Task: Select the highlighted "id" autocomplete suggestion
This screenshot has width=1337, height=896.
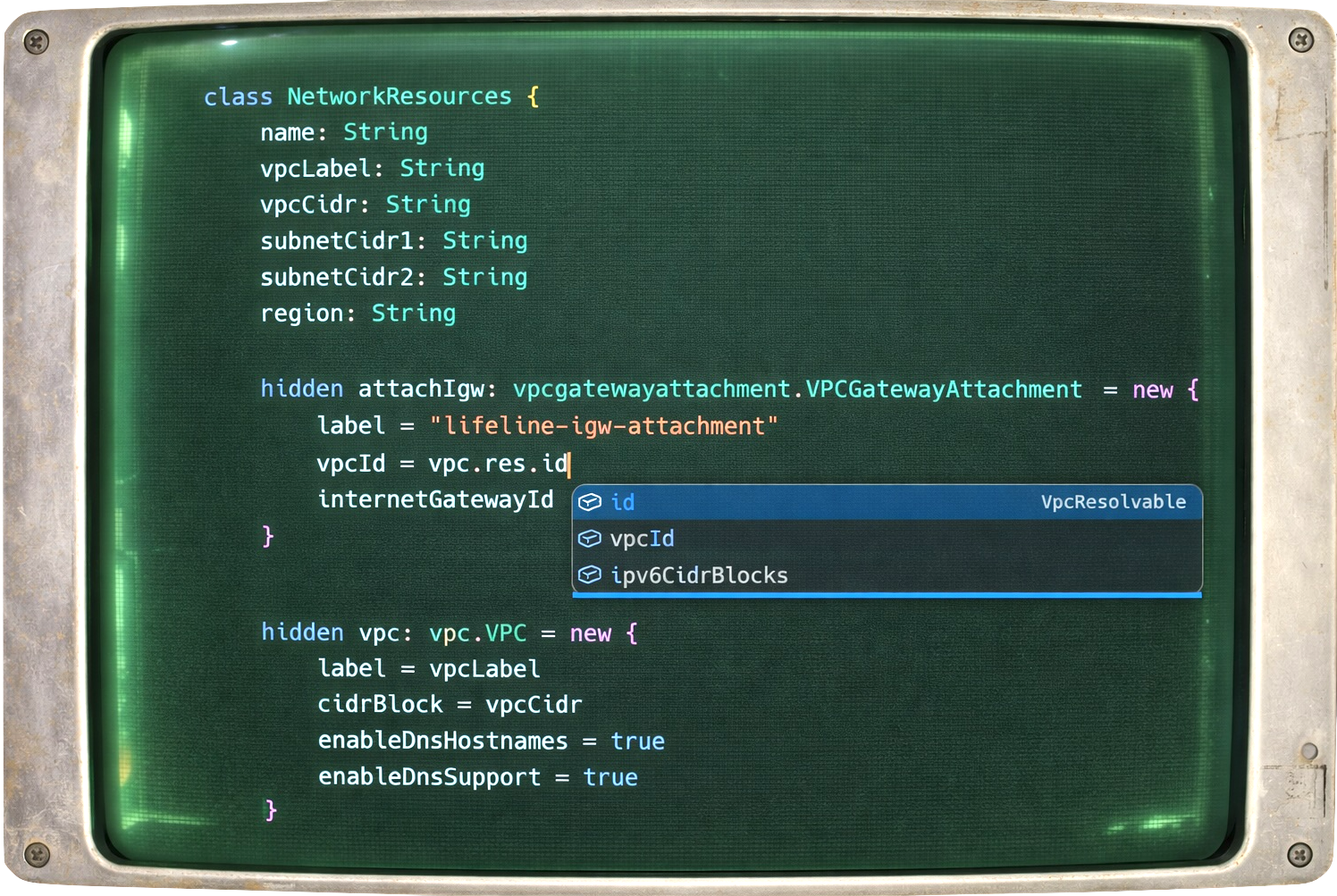Action: (x=623, y=502)
